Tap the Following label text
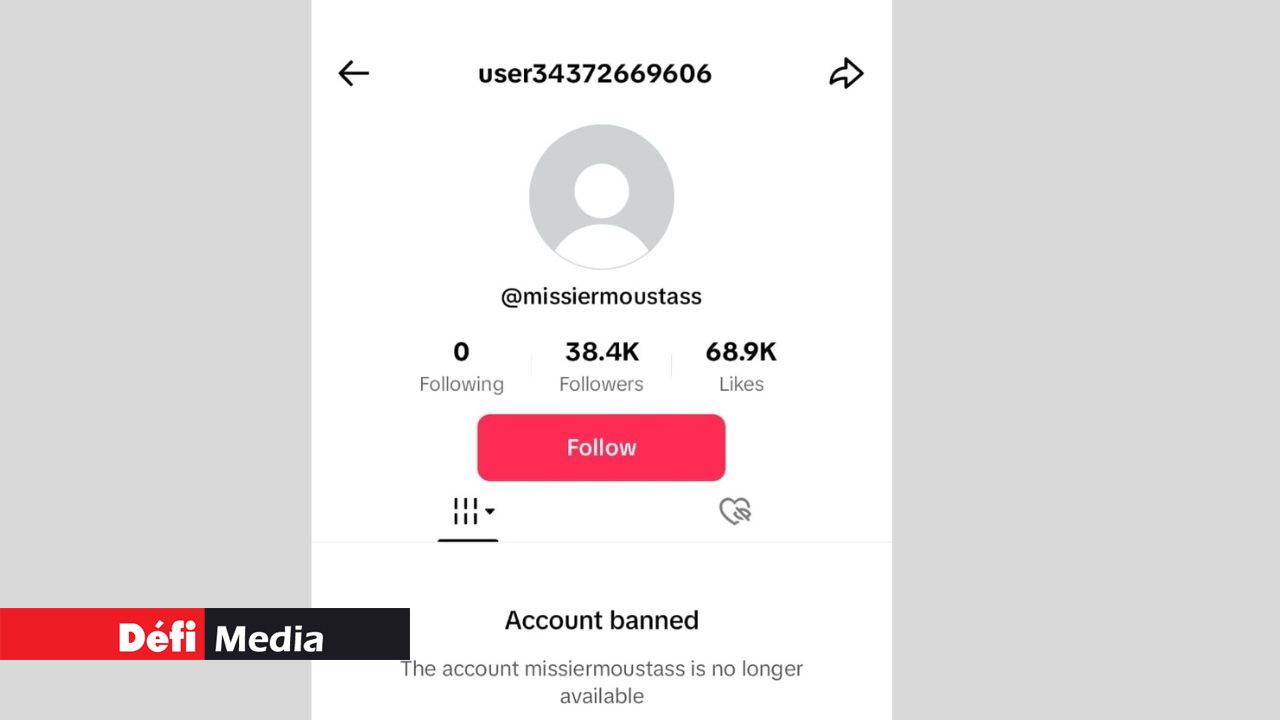1280x720 pixels. (461, 384)
